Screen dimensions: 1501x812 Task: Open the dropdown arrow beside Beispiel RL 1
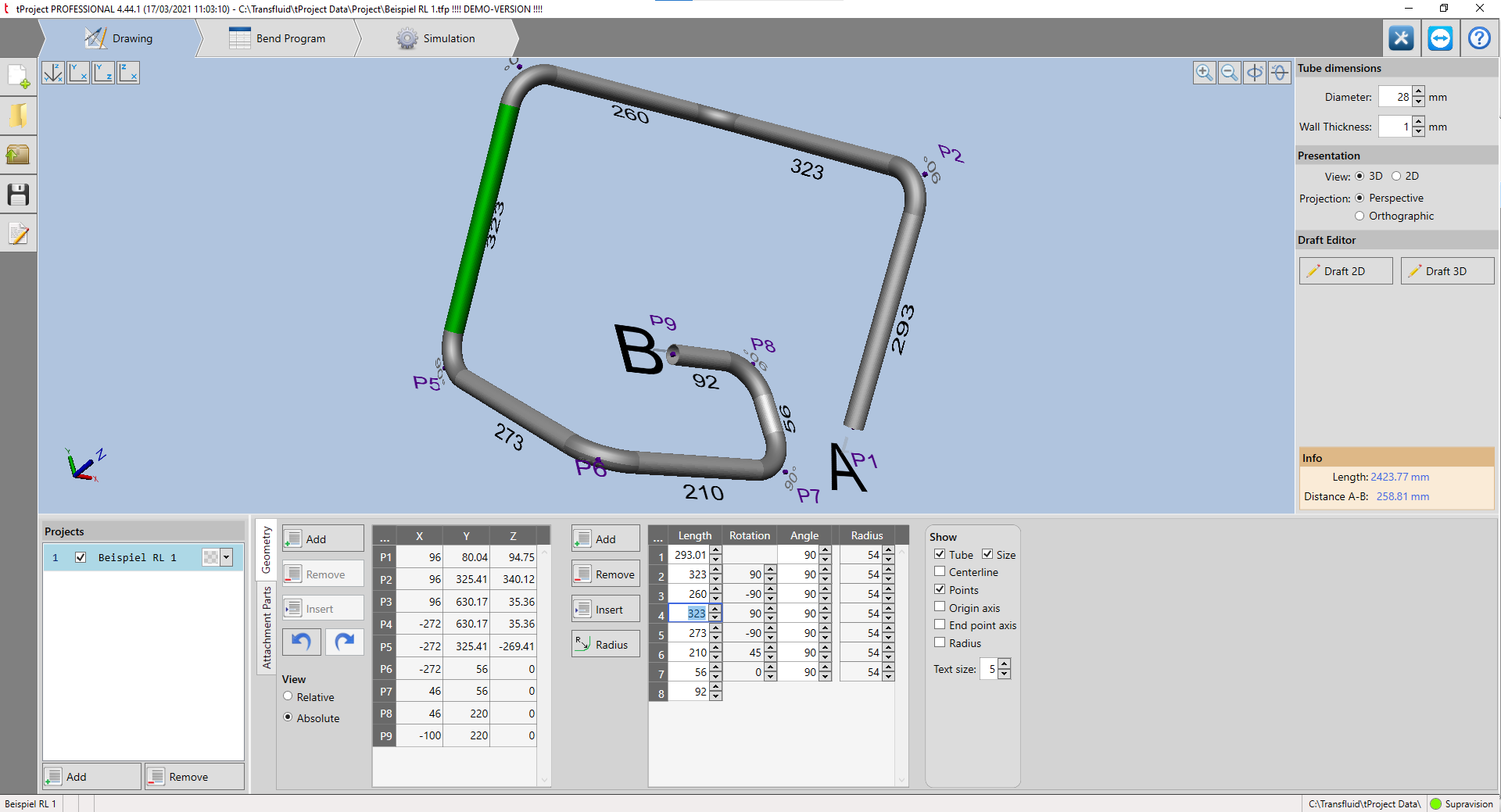pos(227,557)
